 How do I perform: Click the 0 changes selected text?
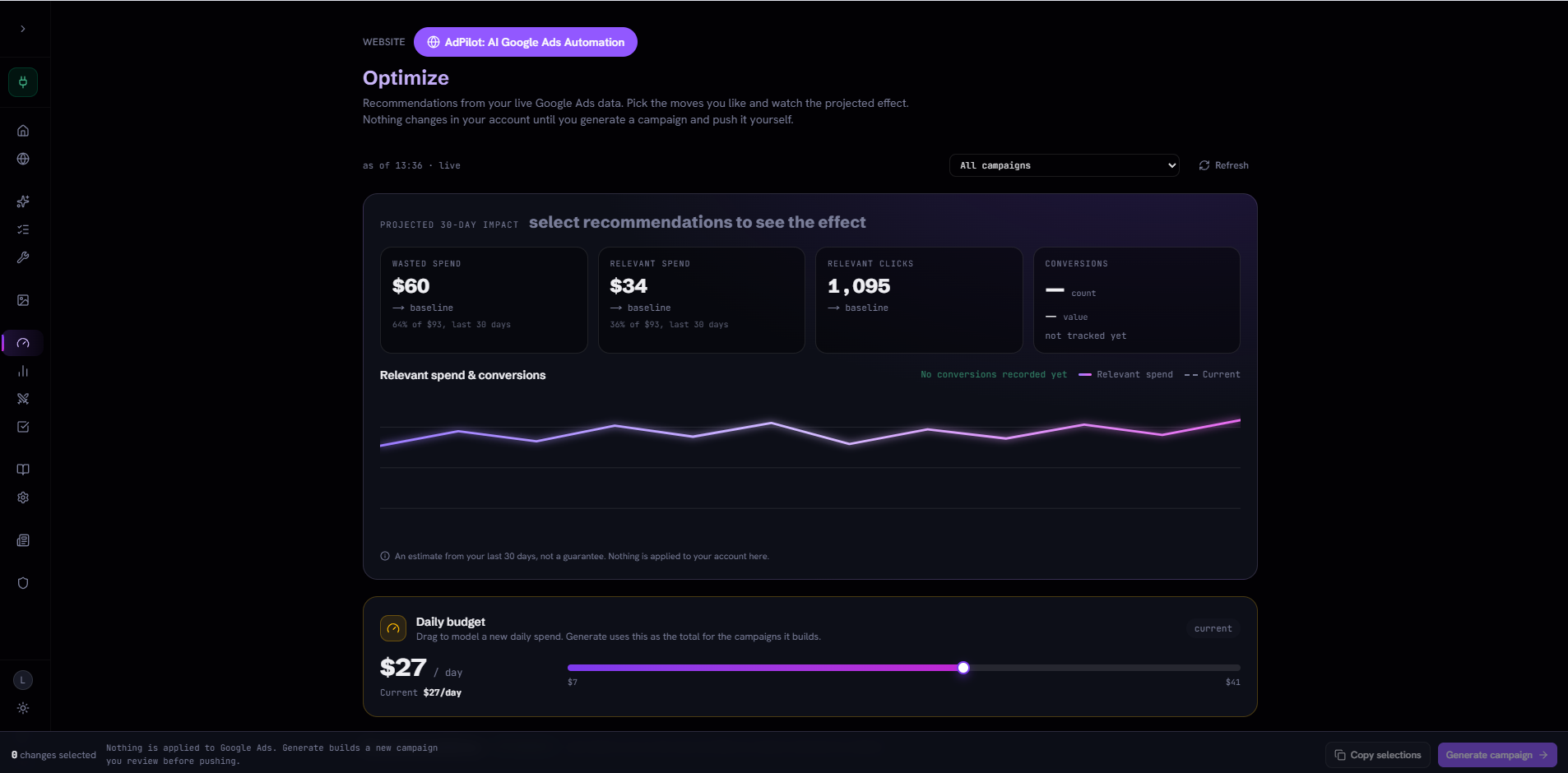tap(53, 755)
